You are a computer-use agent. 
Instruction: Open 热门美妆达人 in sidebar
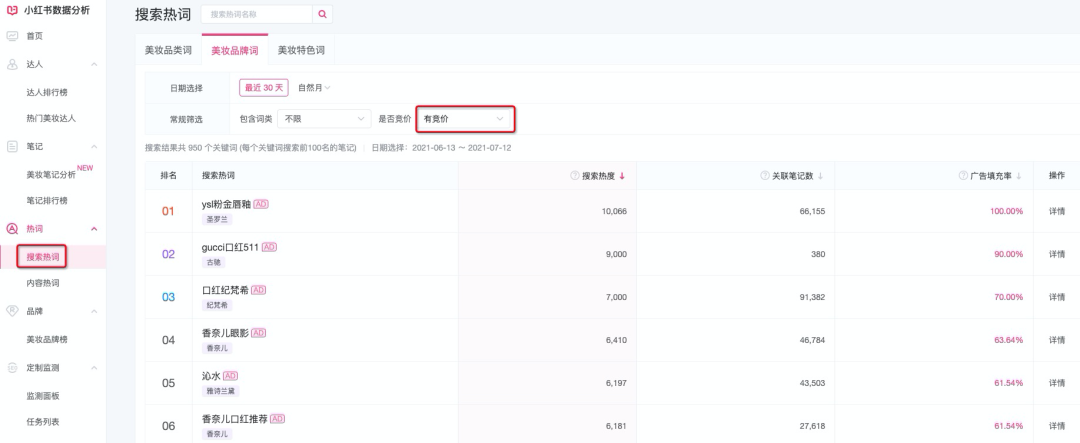pos(51,119)
